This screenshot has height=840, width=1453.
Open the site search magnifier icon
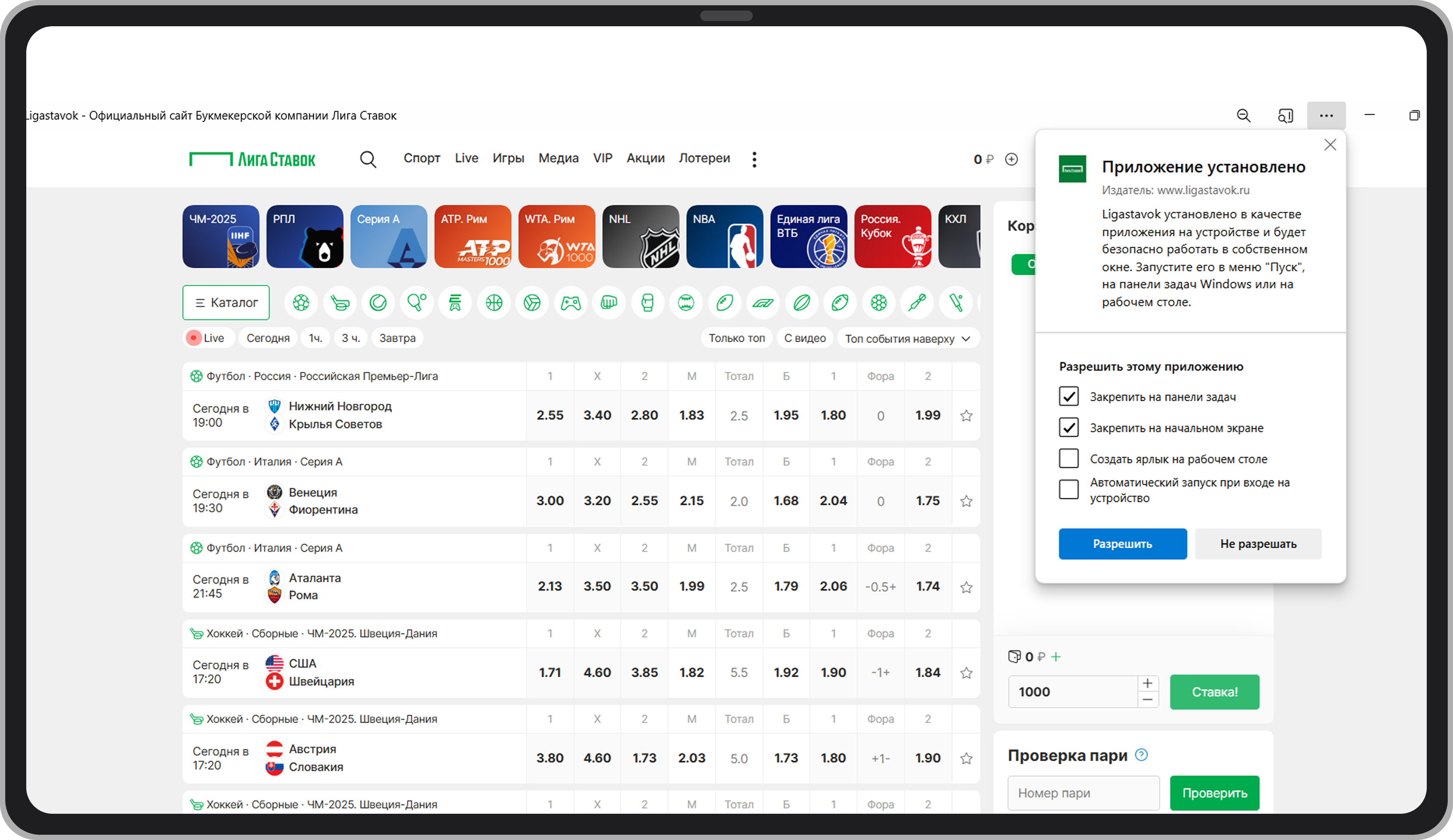tap(368, 159)
